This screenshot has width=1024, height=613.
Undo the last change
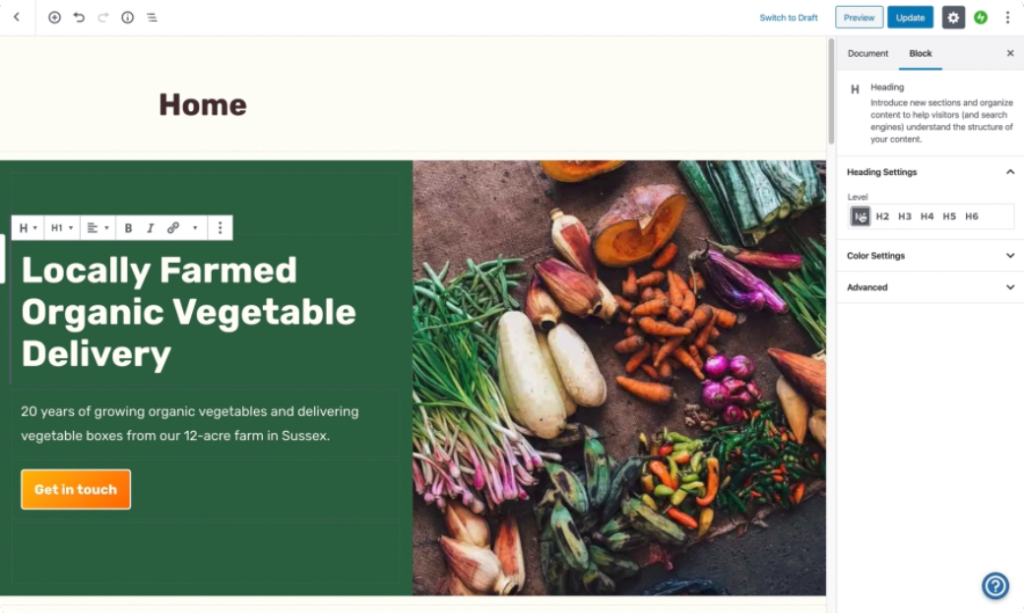click(79, 18)
